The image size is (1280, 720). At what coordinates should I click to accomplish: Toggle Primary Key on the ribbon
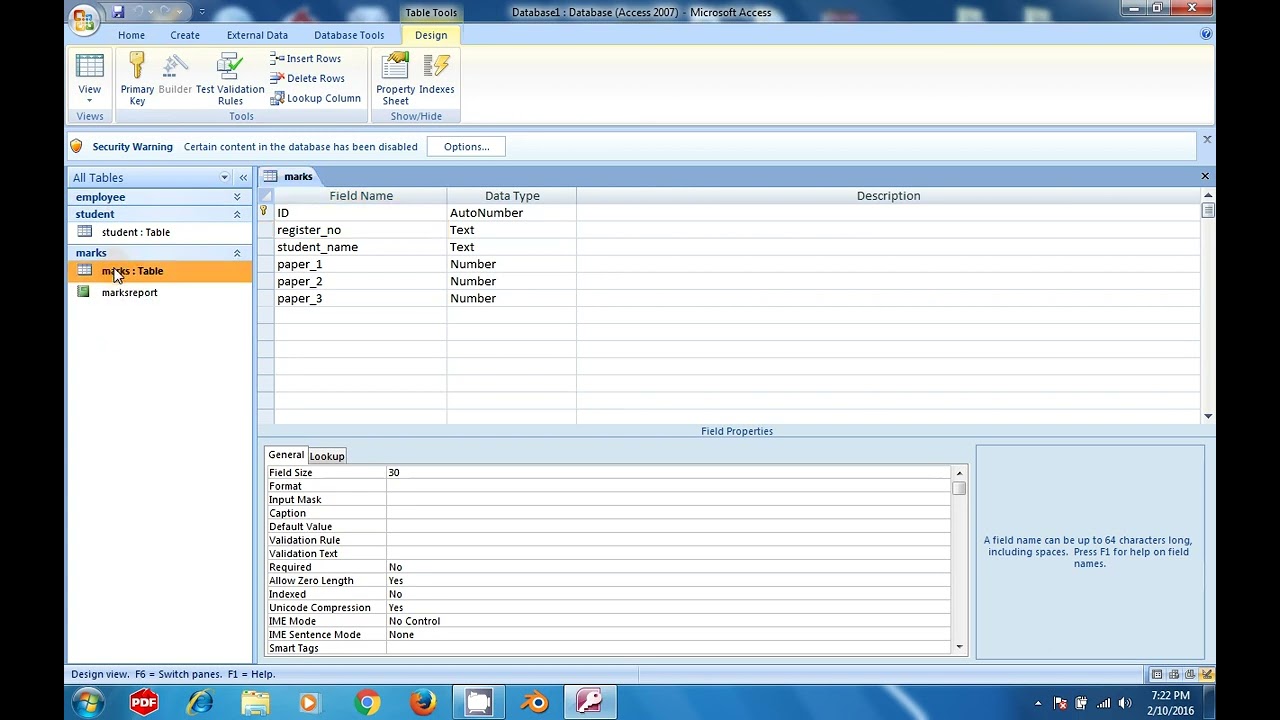click(x=137, y=80)
